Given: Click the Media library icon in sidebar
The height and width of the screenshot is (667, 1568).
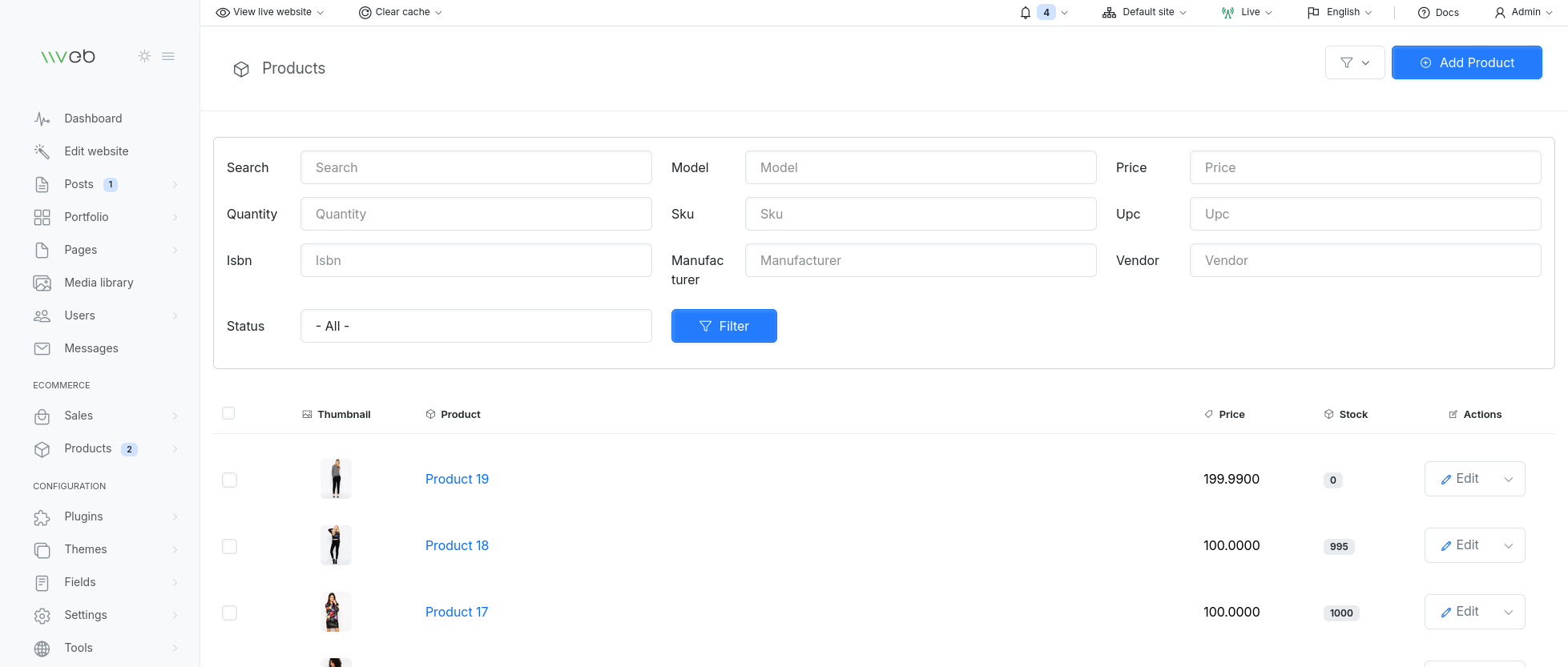Looking at the screenshot, I should click(x=42, y=283).
